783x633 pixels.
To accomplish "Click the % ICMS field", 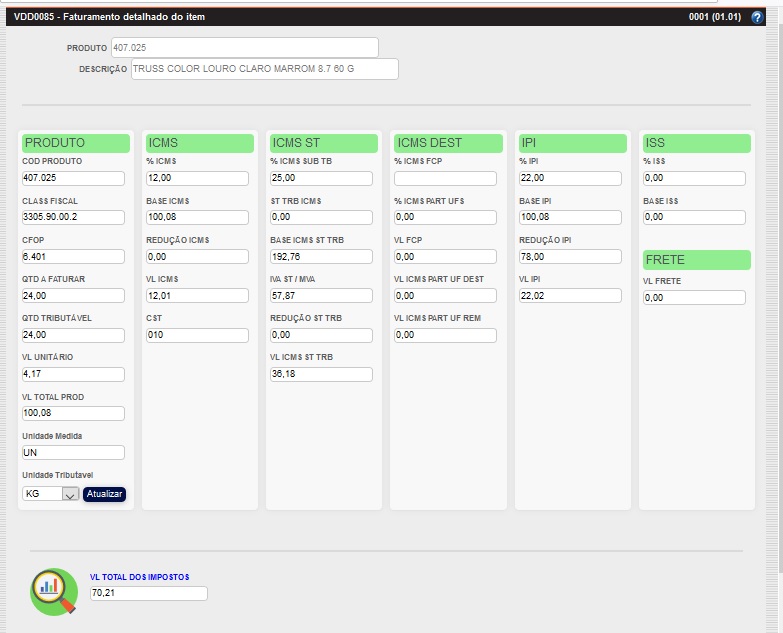I will click(x=197, y=178).
